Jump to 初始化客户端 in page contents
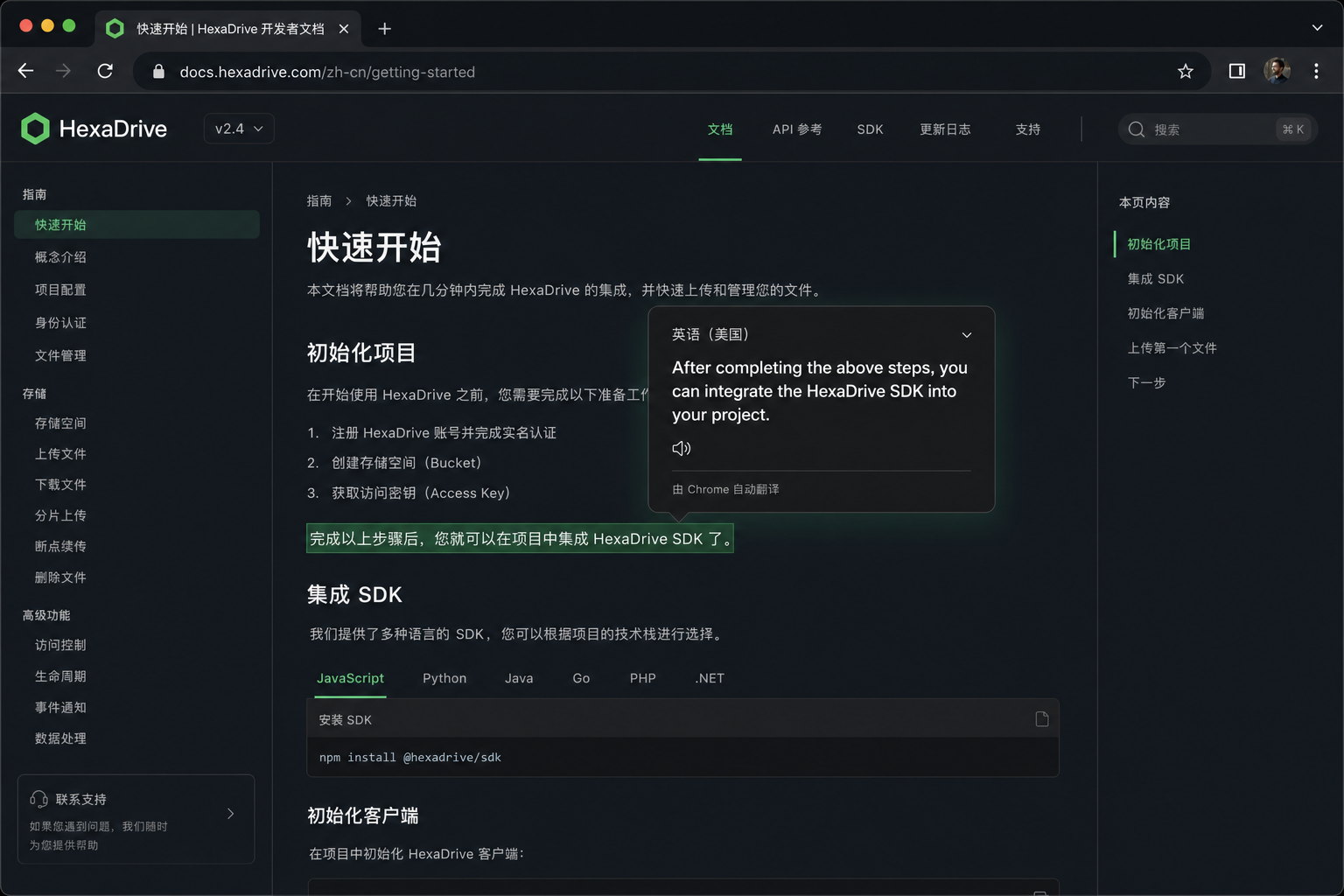The image size is (1344, 896). [1165, 313]
